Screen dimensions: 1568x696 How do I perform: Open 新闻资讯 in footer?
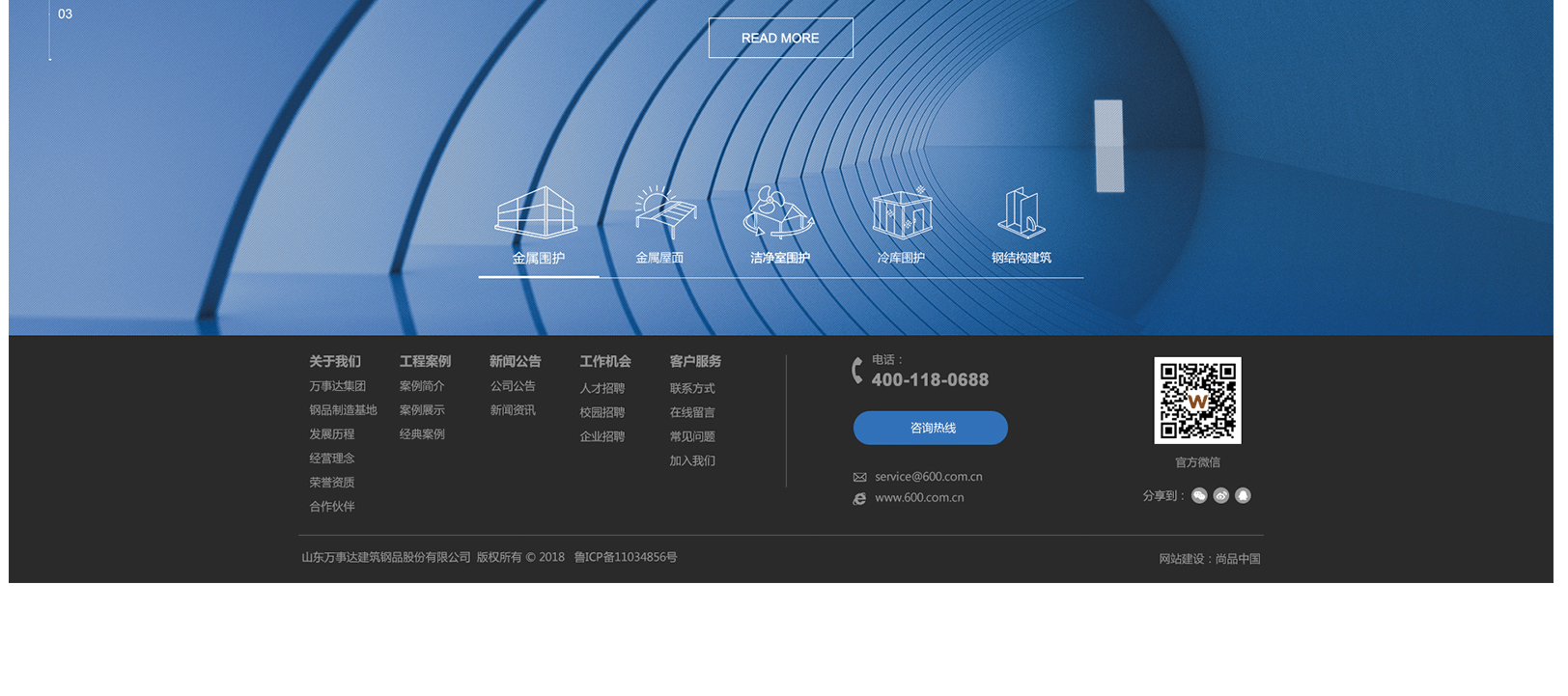click(x=512, y=410)
